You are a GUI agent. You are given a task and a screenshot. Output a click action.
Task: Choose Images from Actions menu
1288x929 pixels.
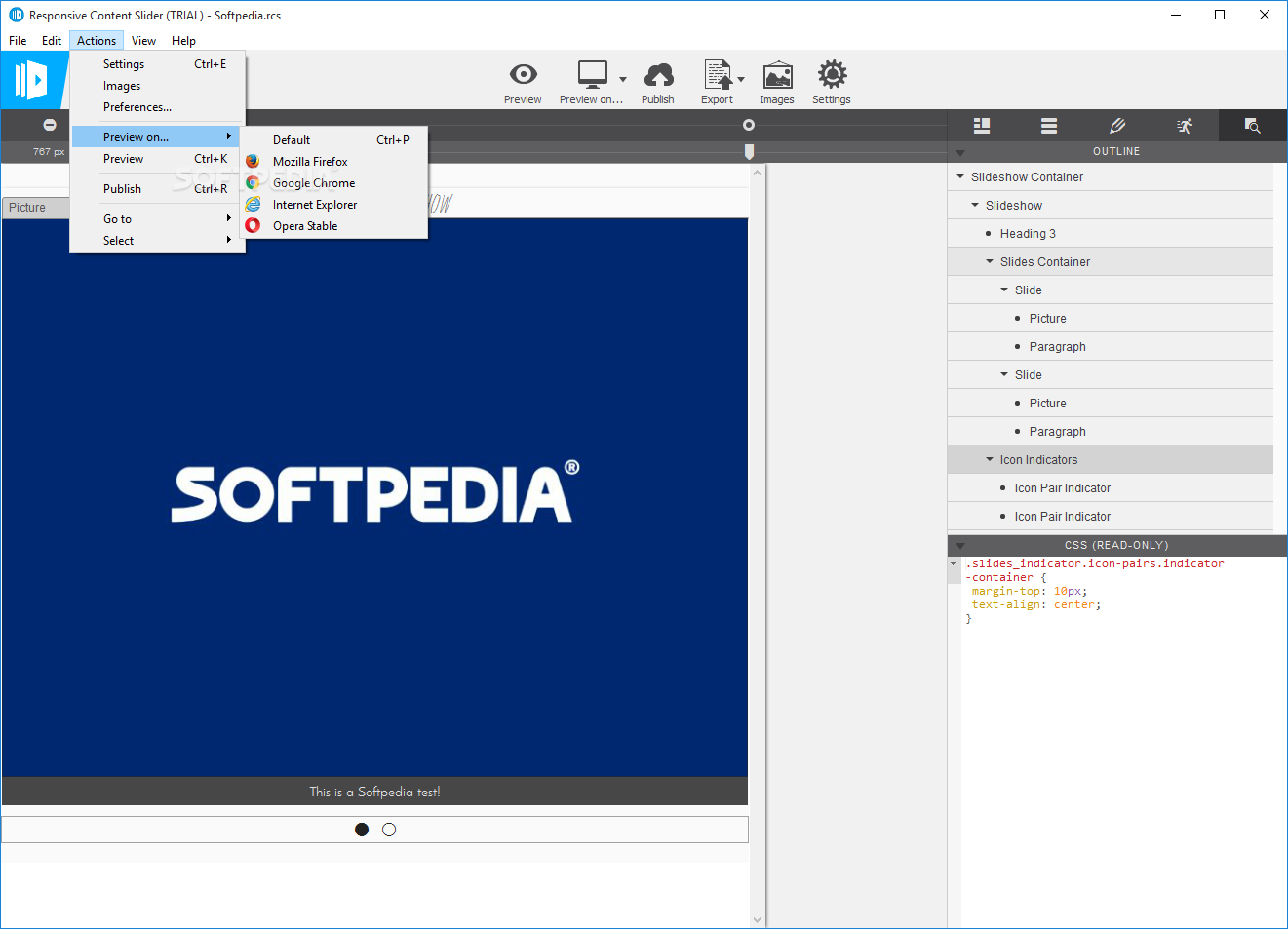click(157, 86)
